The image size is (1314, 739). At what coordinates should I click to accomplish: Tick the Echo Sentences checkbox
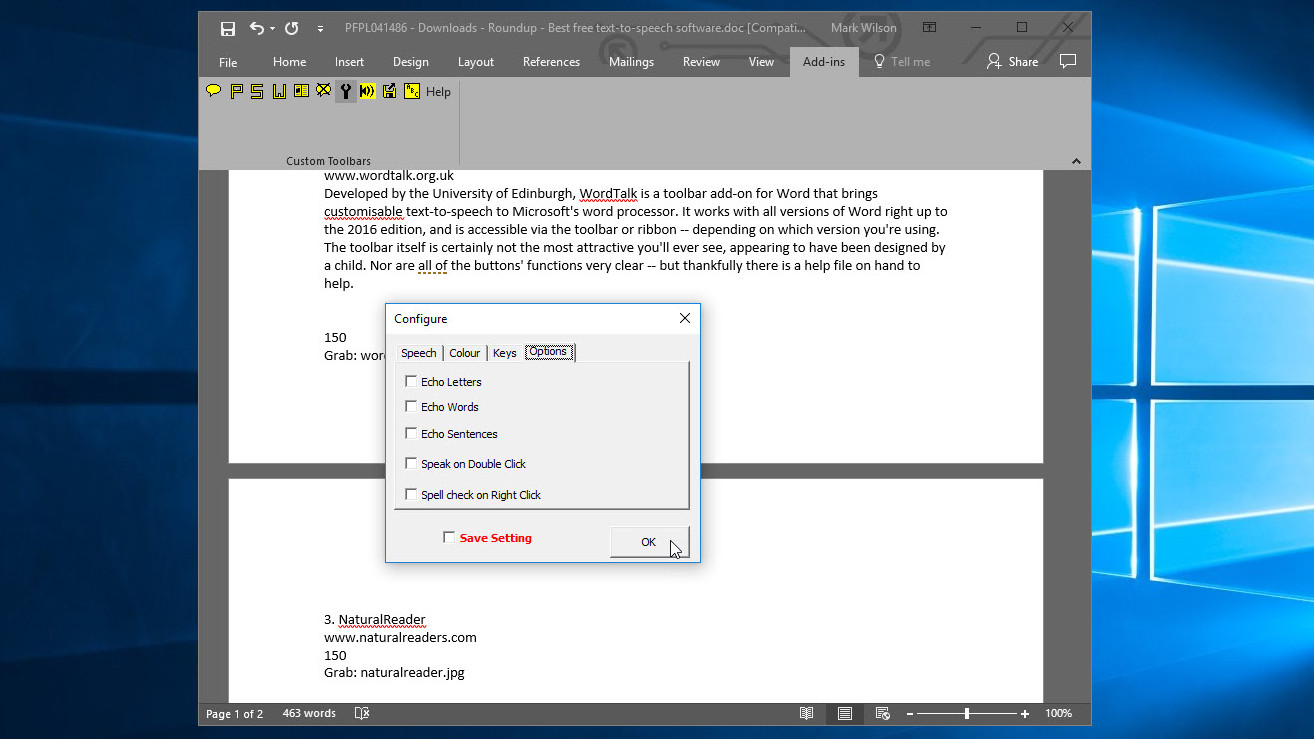pyautogui.click(x=411, y=433)
